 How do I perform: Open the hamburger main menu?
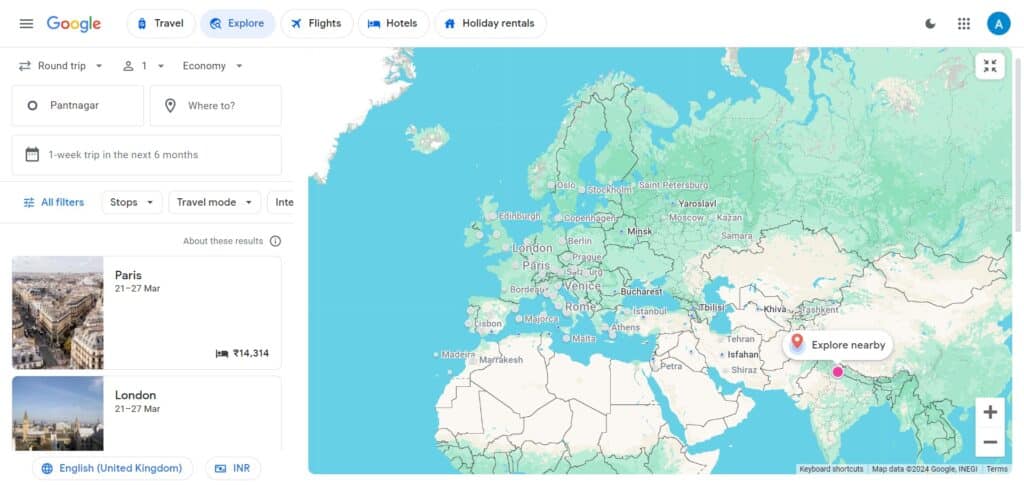(x=26, y=23)
